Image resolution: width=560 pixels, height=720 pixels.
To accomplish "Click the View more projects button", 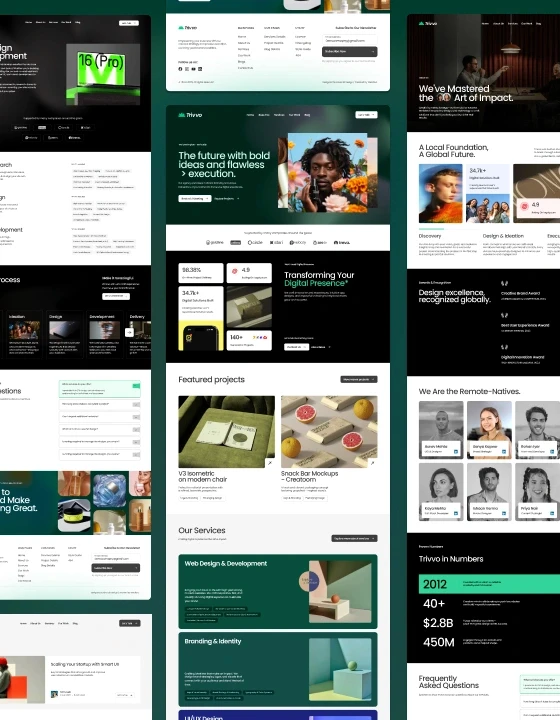I will 359,379.
